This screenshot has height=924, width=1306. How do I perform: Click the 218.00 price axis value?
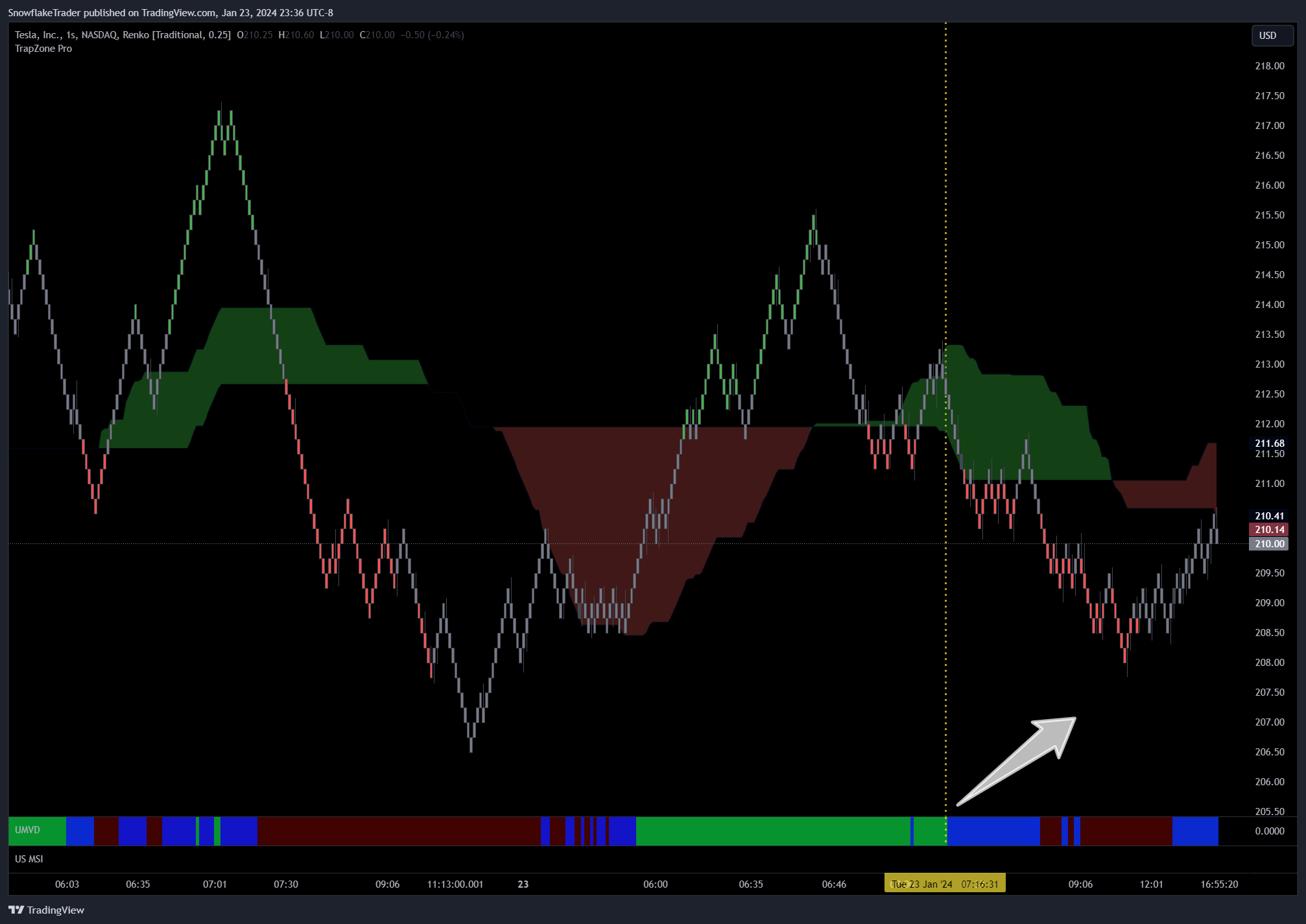pyautogui.click(x=1269, y=66)
